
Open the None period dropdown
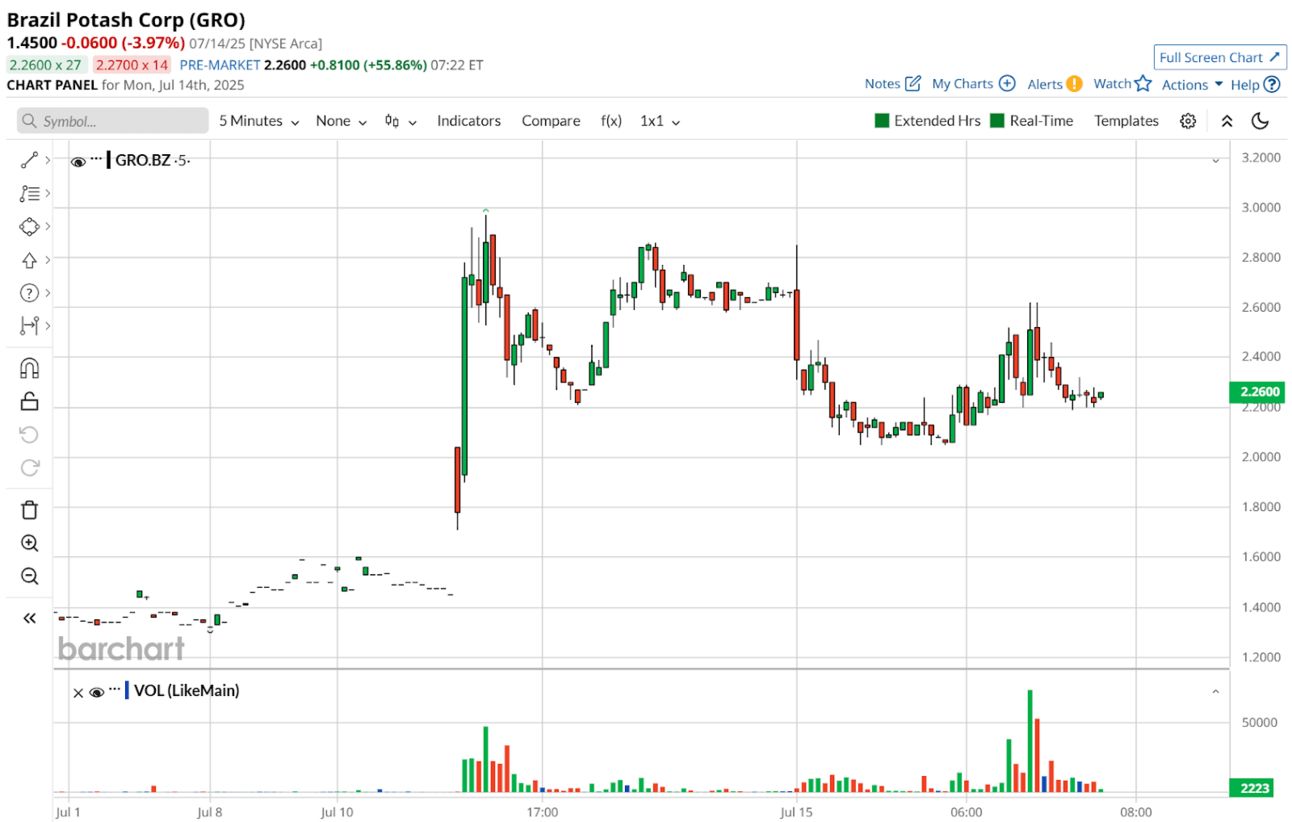(x=341, y=121)
